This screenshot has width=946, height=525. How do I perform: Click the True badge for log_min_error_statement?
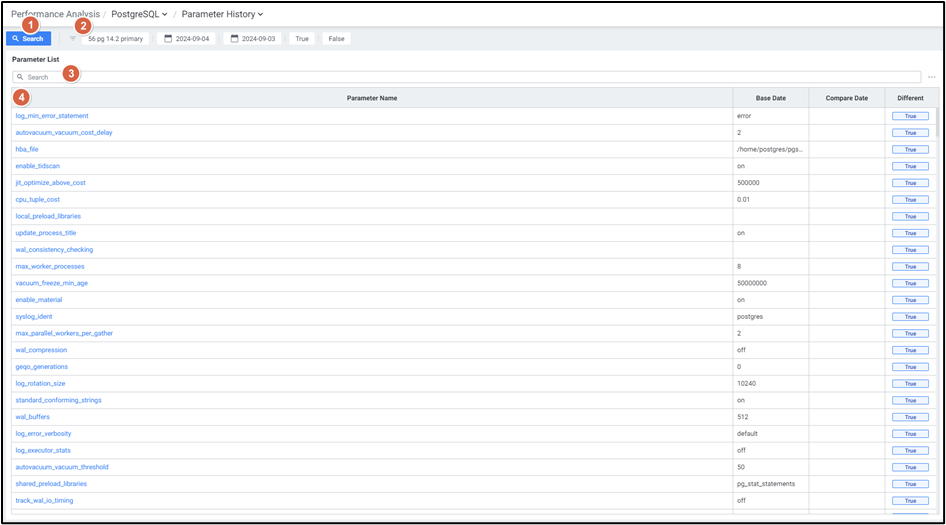910,116
